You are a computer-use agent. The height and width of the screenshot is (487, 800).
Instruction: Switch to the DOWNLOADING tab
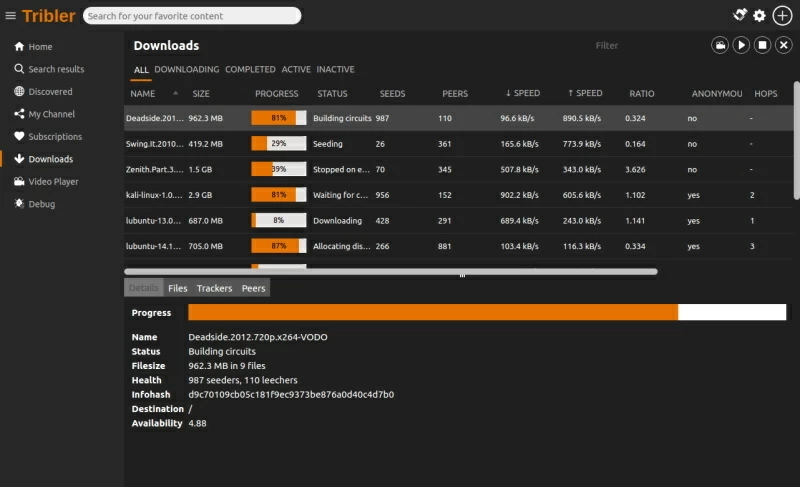[x=187, y=69]
